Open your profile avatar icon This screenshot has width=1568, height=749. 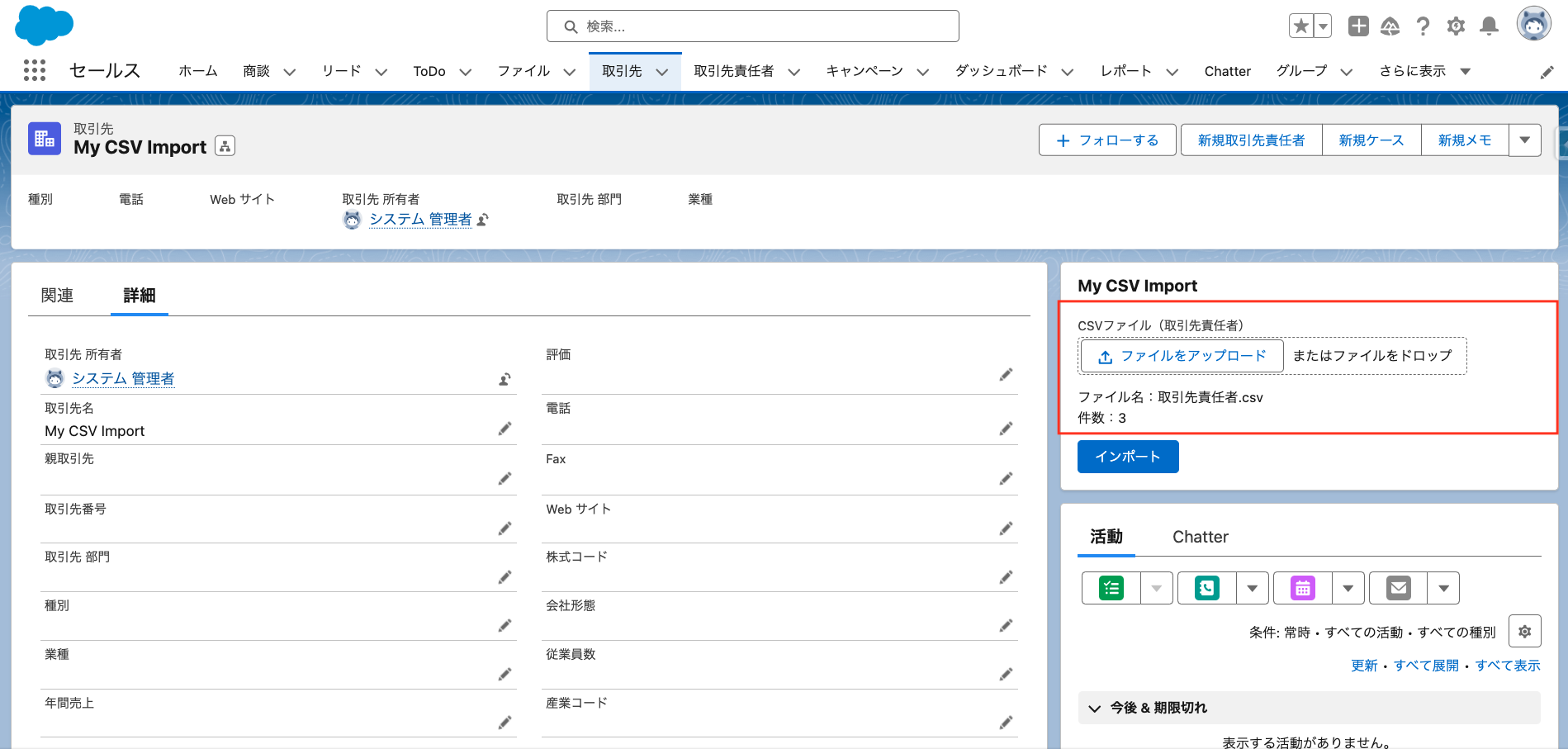coord(1532,22)
